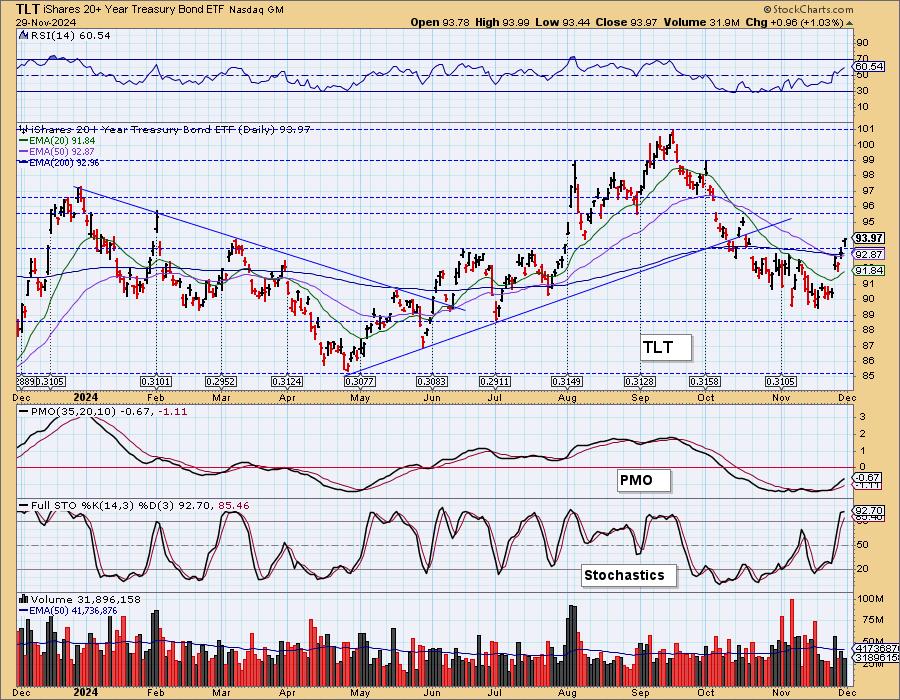The height and width of the screenshot is (700, 900).
Task: Click the 0.2911 dividend marker near Jul
Action: pyautogui.click(x=495, y=382)
